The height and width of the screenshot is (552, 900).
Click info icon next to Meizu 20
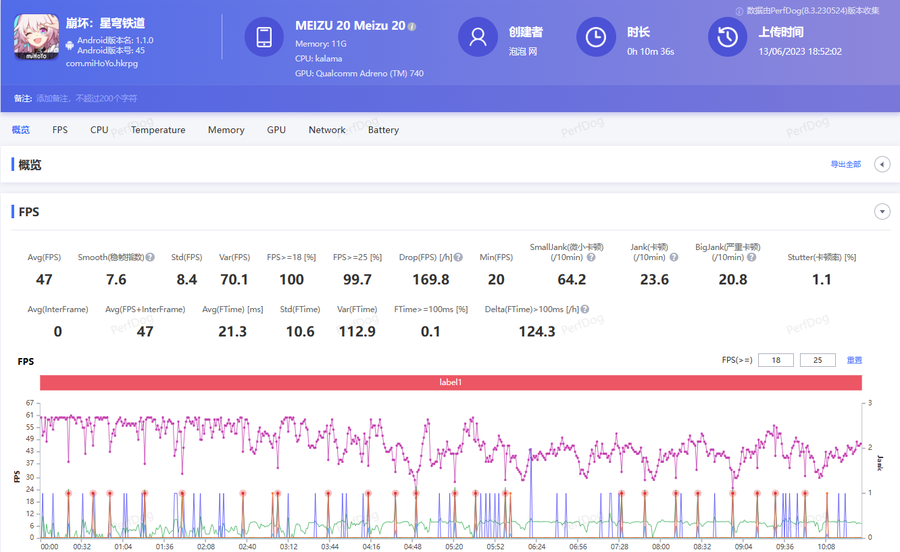pos(412,26)
